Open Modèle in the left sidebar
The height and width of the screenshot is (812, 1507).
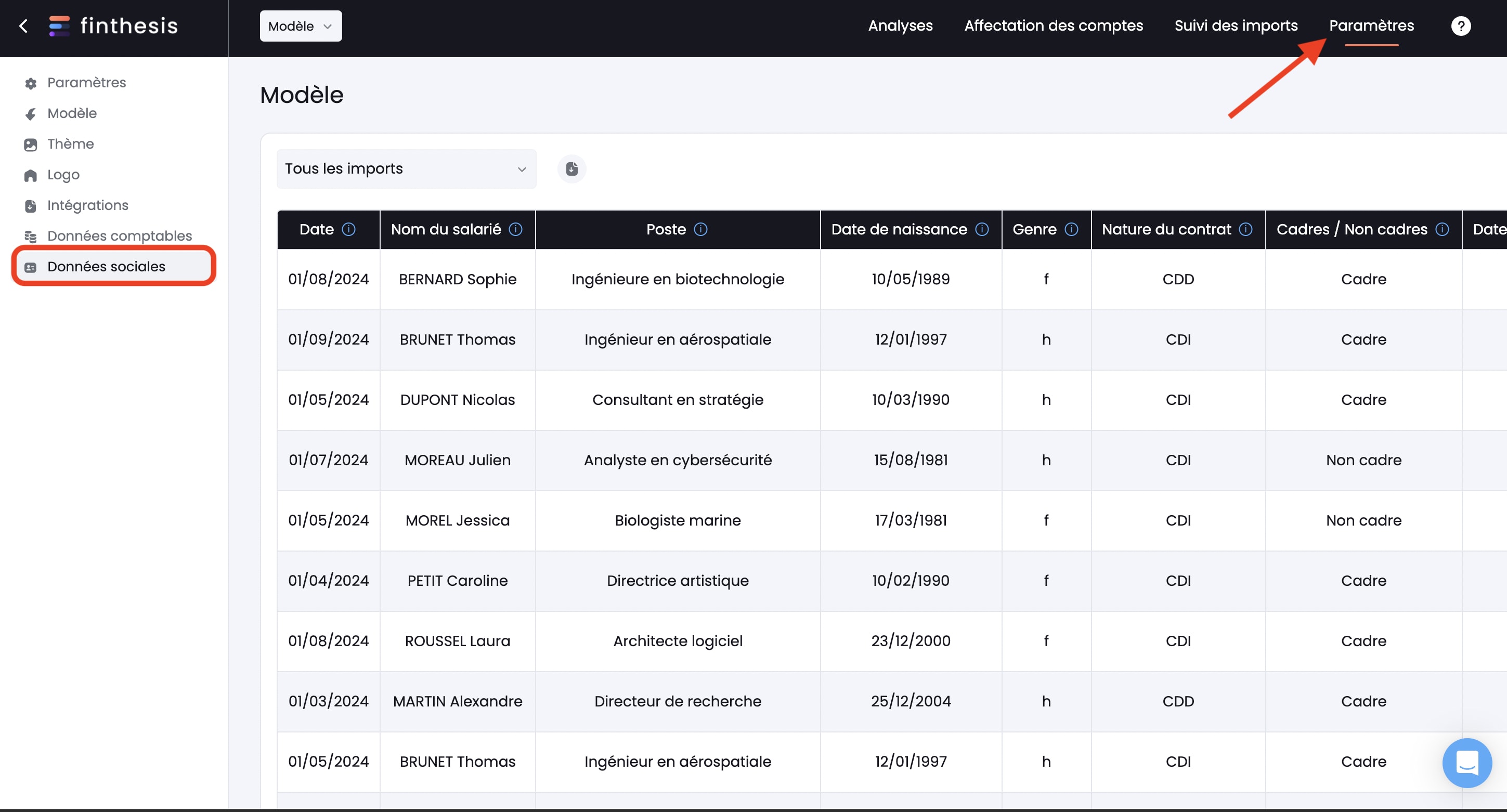(72, 113)
